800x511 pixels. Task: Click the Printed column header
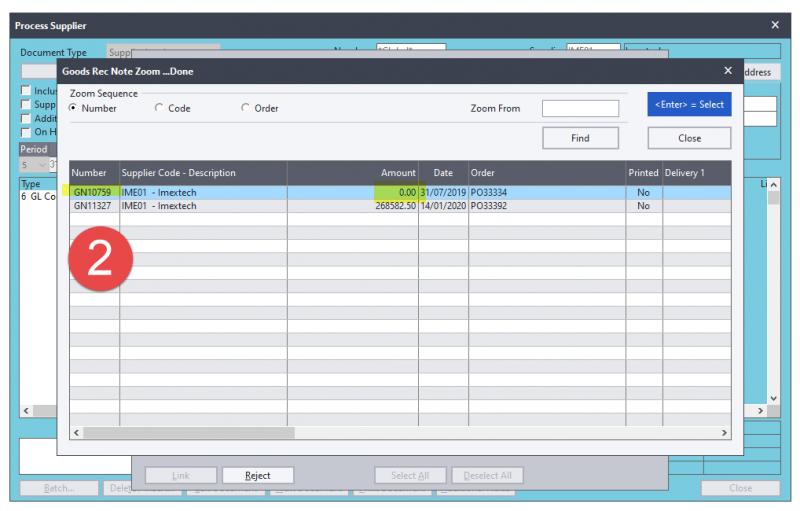(643, 173)
